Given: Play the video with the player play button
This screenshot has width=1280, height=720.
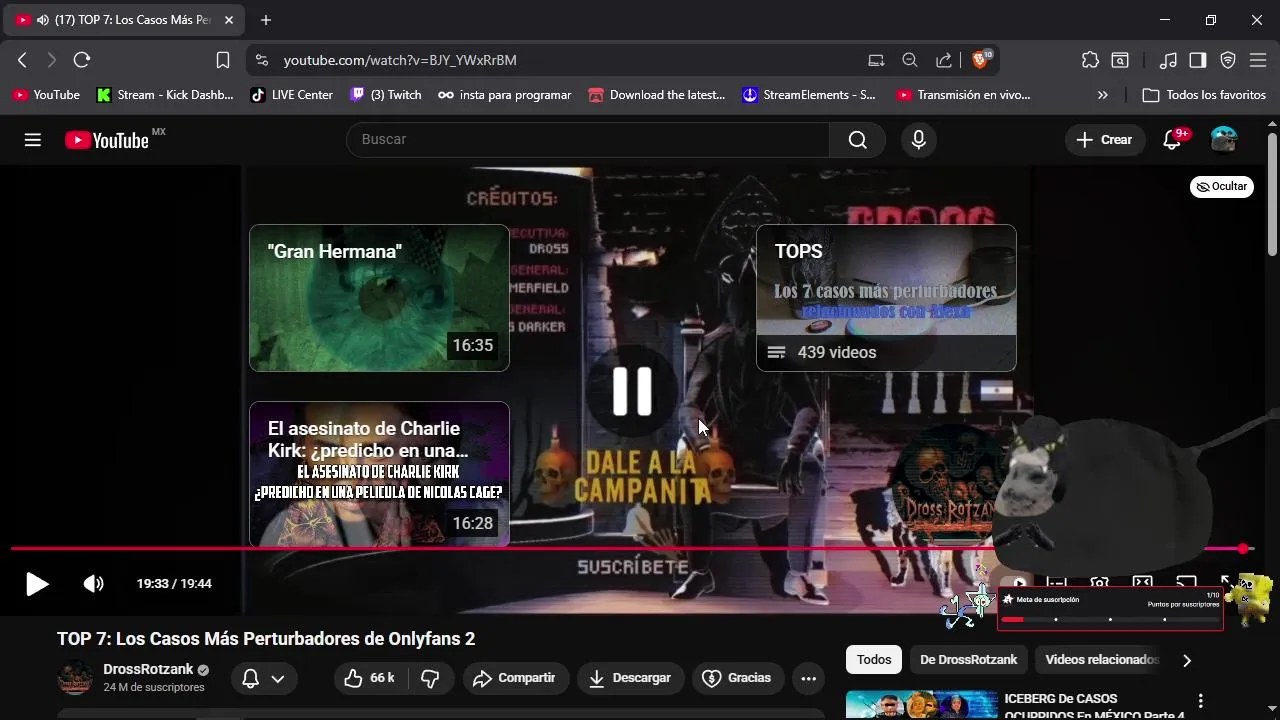Looking at the screenshot, I should click(x=37, y=584).
